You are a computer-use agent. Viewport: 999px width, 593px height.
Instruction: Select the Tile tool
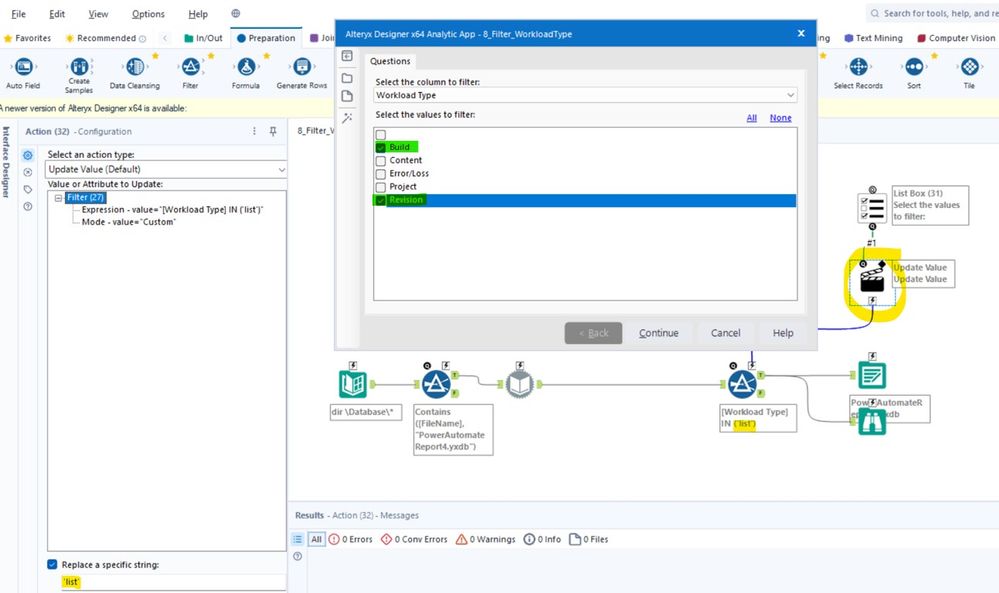pos(970,66)
